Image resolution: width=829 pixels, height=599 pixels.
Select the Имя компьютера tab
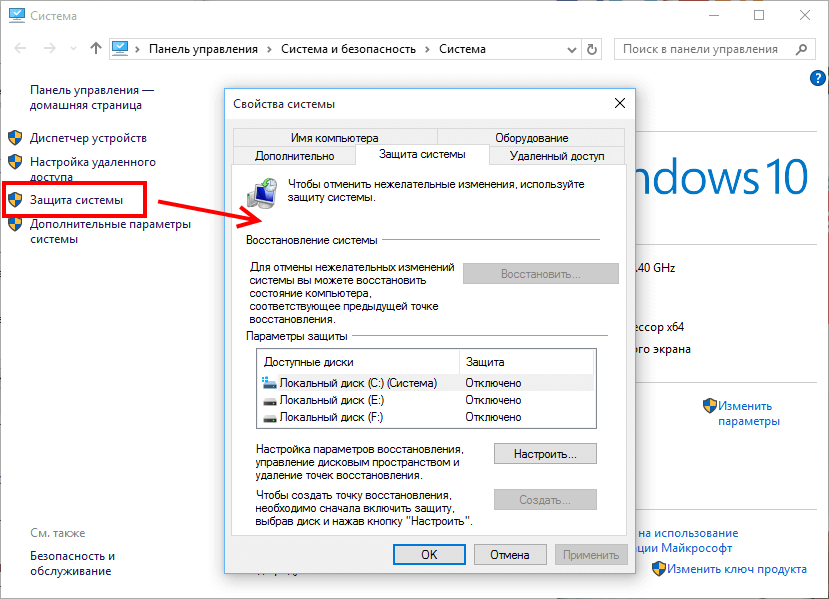334,138
